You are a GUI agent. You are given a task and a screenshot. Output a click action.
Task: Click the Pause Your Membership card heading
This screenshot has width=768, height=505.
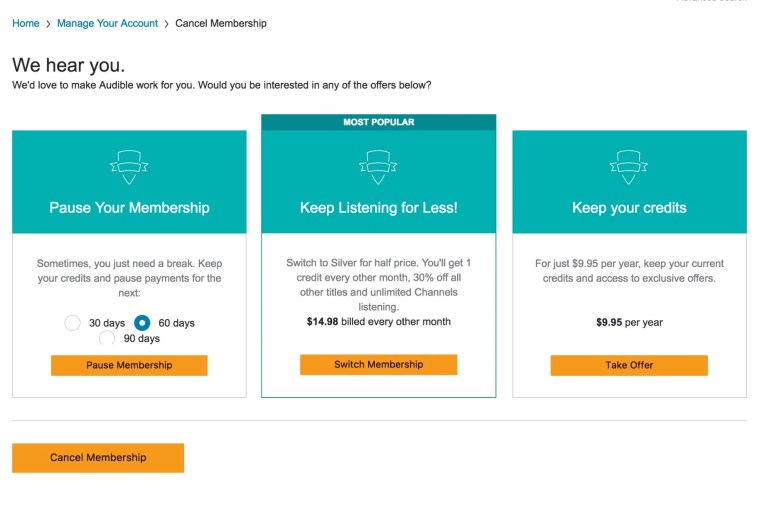coord(129,208)
